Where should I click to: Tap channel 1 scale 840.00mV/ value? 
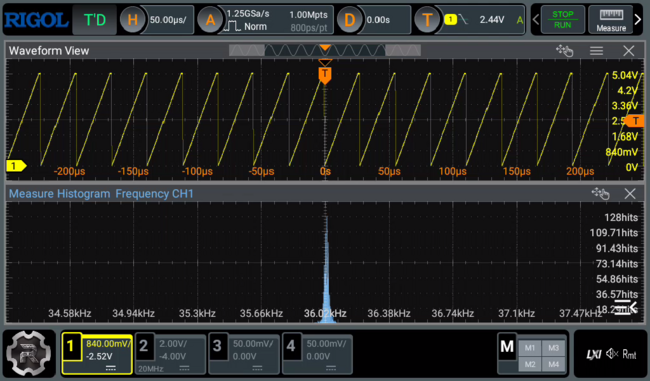tap(108, 344)
